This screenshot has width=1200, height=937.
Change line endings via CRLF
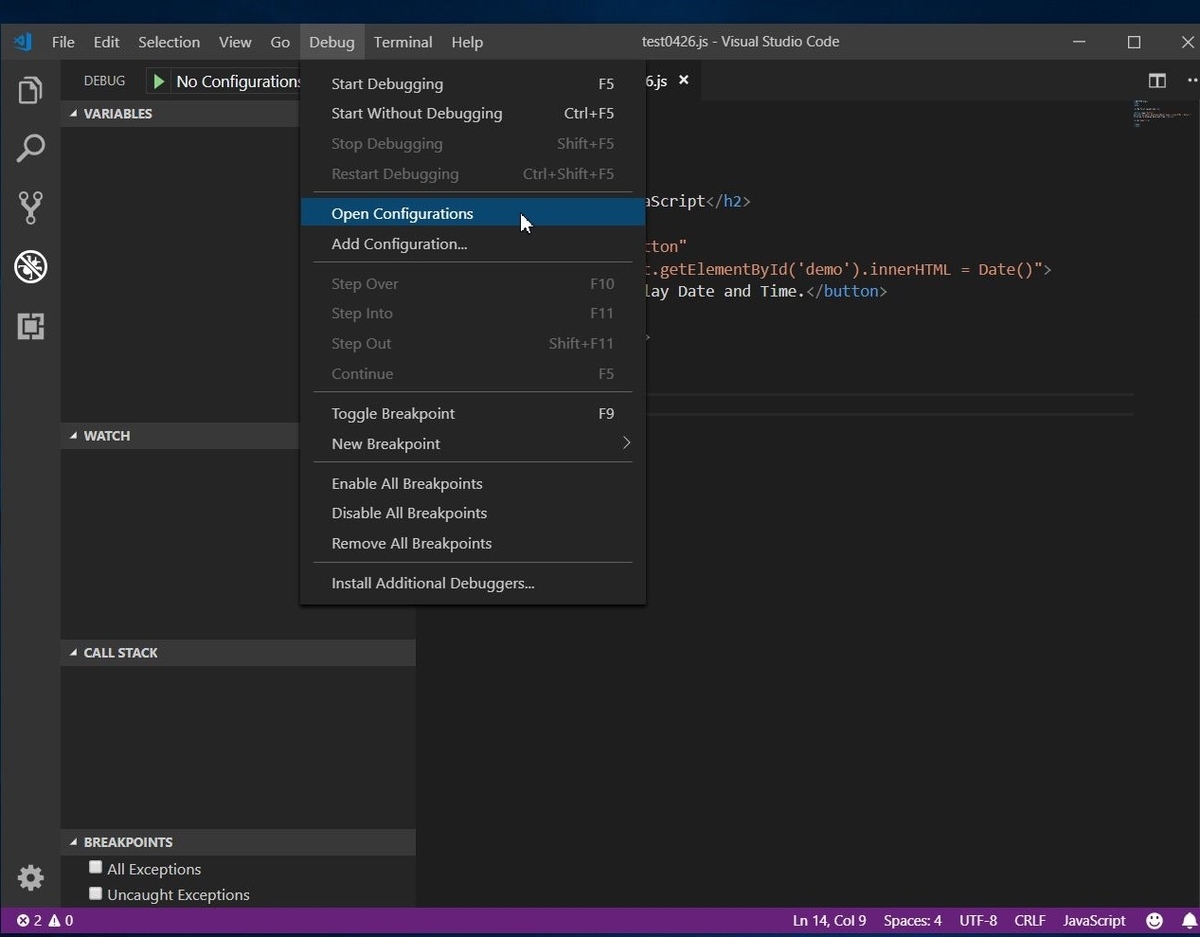(1030, 920)
